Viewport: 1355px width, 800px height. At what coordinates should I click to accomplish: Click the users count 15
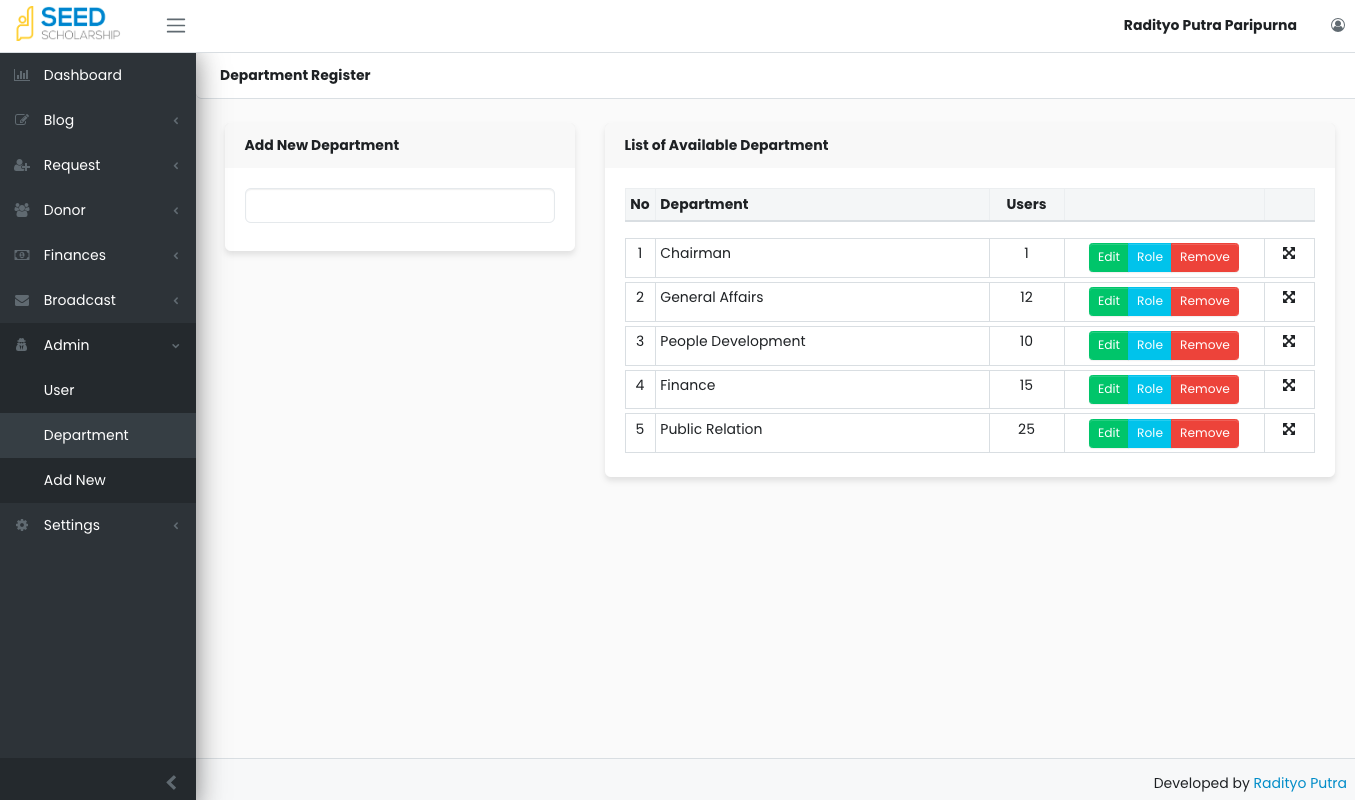[x=1026, y=385]
